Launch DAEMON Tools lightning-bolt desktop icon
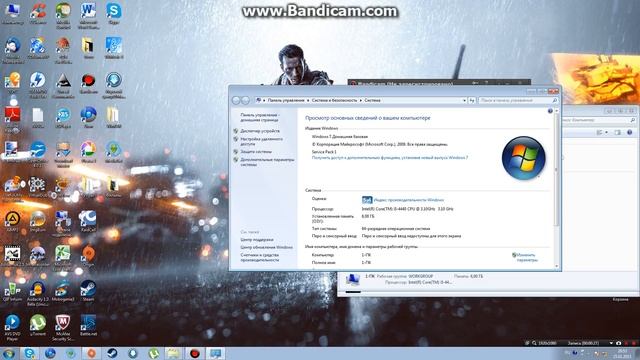The width and height of the screenshot is (640, 360). (x=38, y=85)
